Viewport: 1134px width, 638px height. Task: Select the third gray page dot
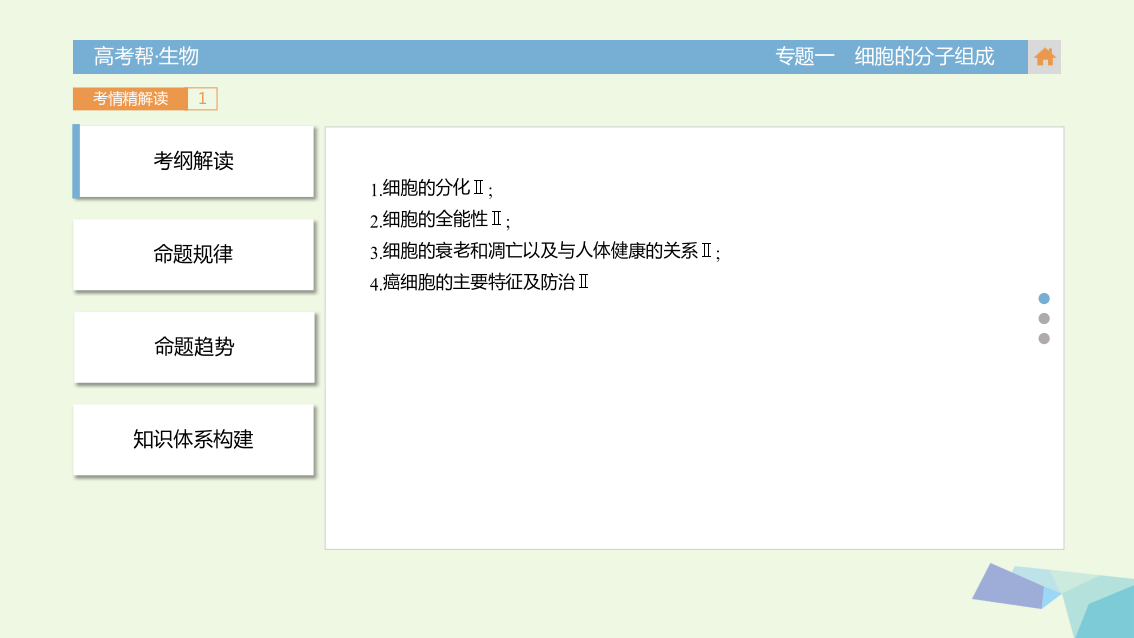click(1044, 339)
